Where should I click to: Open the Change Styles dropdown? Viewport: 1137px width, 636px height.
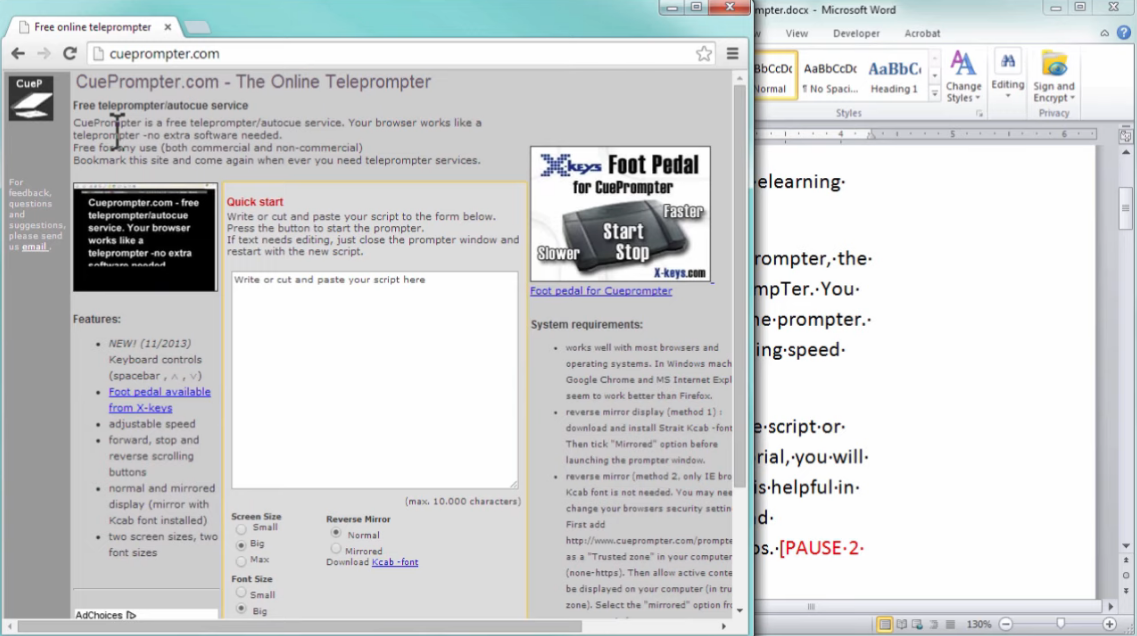click(x=963, y=80)
